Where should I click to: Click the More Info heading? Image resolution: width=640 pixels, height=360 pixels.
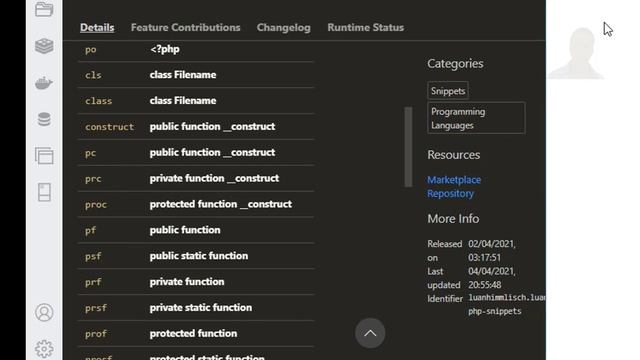point(453,219)
